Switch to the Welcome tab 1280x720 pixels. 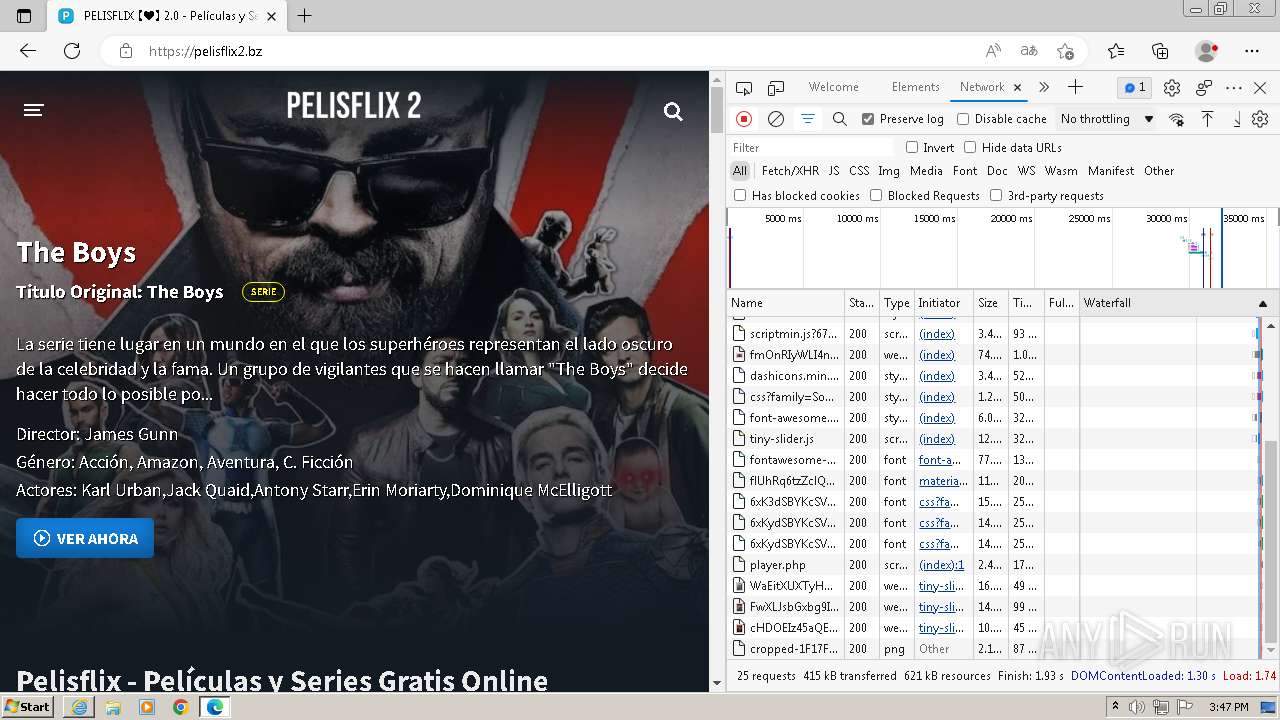tap(833, 87)
